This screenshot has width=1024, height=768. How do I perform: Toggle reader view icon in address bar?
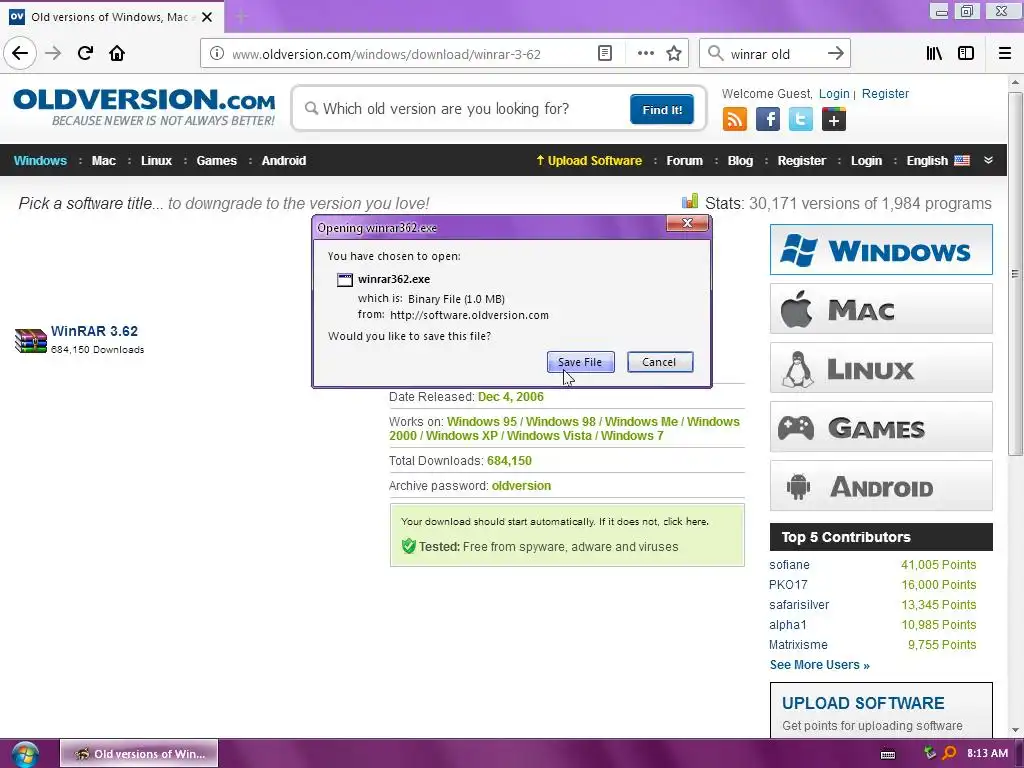[605, 54]
